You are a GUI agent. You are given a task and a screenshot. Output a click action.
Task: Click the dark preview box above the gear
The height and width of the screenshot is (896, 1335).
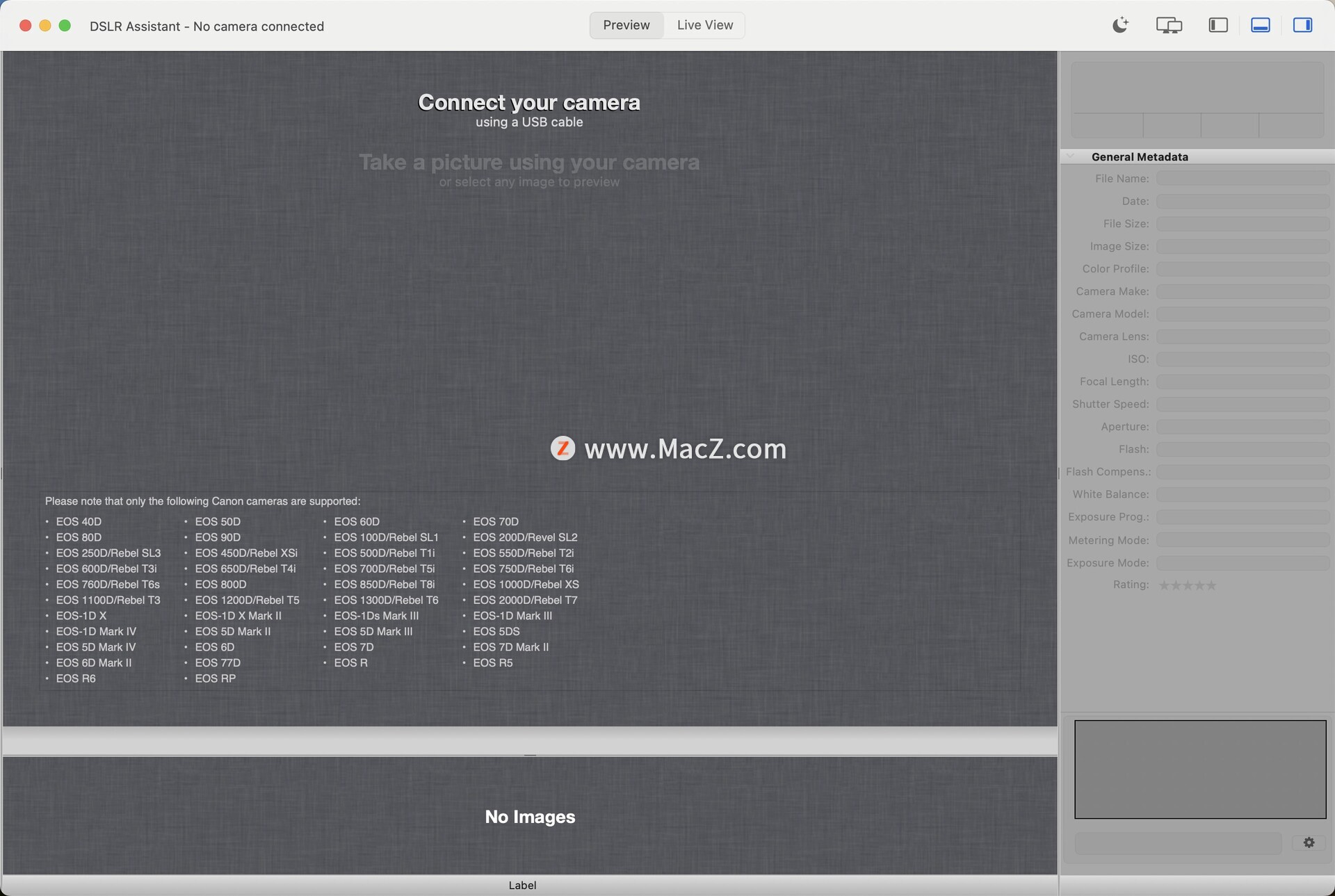coord(1200,769)
